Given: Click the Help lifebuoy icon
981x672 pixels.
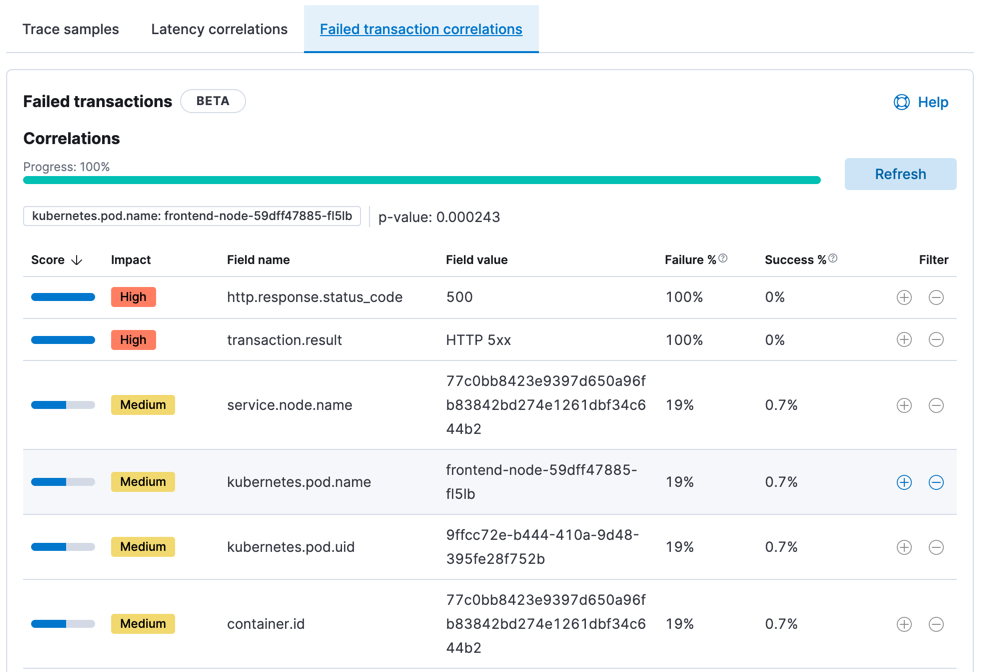Looking at the screenshot, I should 902,102.
